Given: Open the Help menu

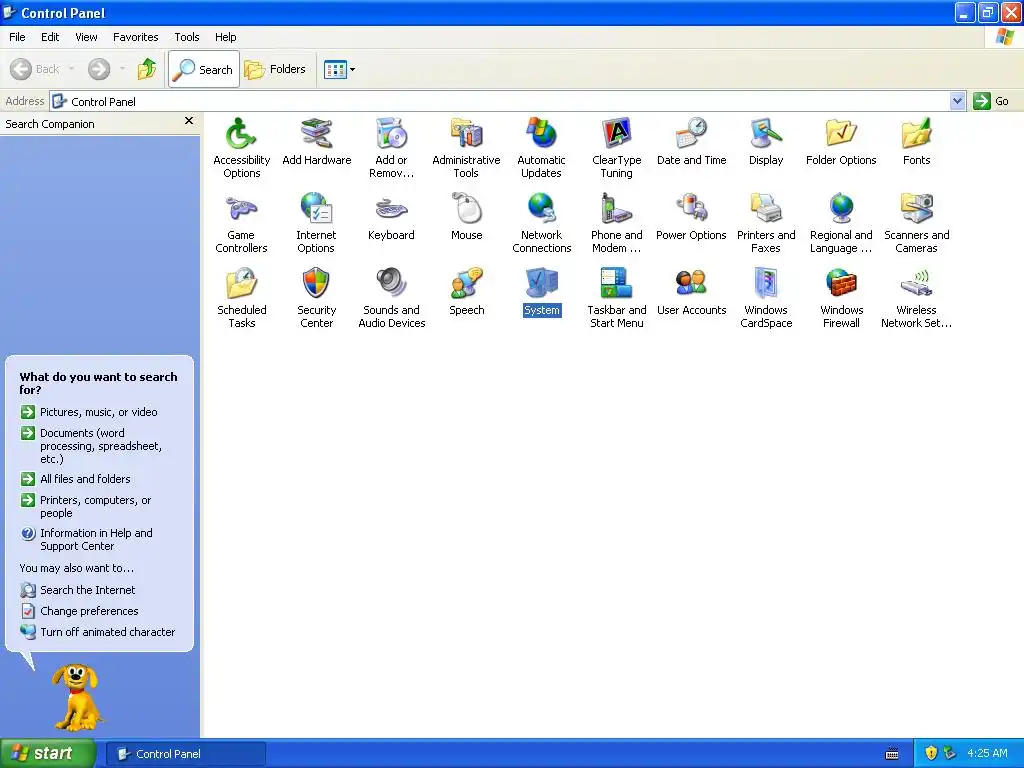Looking at the screenshot, I should tap(225, 37).
